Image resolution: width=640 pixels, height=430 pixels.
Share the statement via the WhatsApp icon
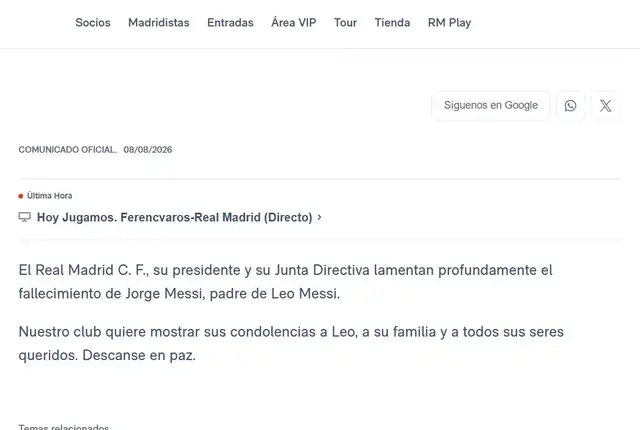570,106
